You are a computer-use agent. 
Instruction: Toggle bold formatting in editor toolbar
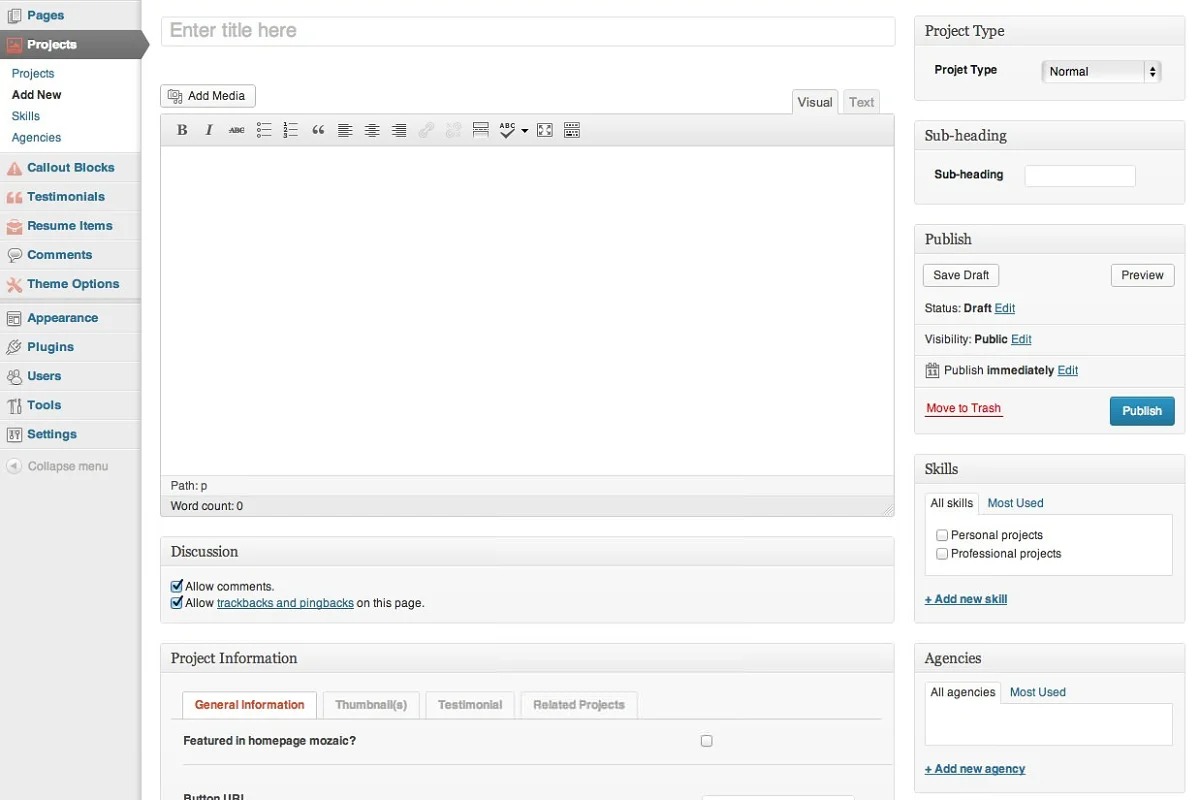(182, 130)
